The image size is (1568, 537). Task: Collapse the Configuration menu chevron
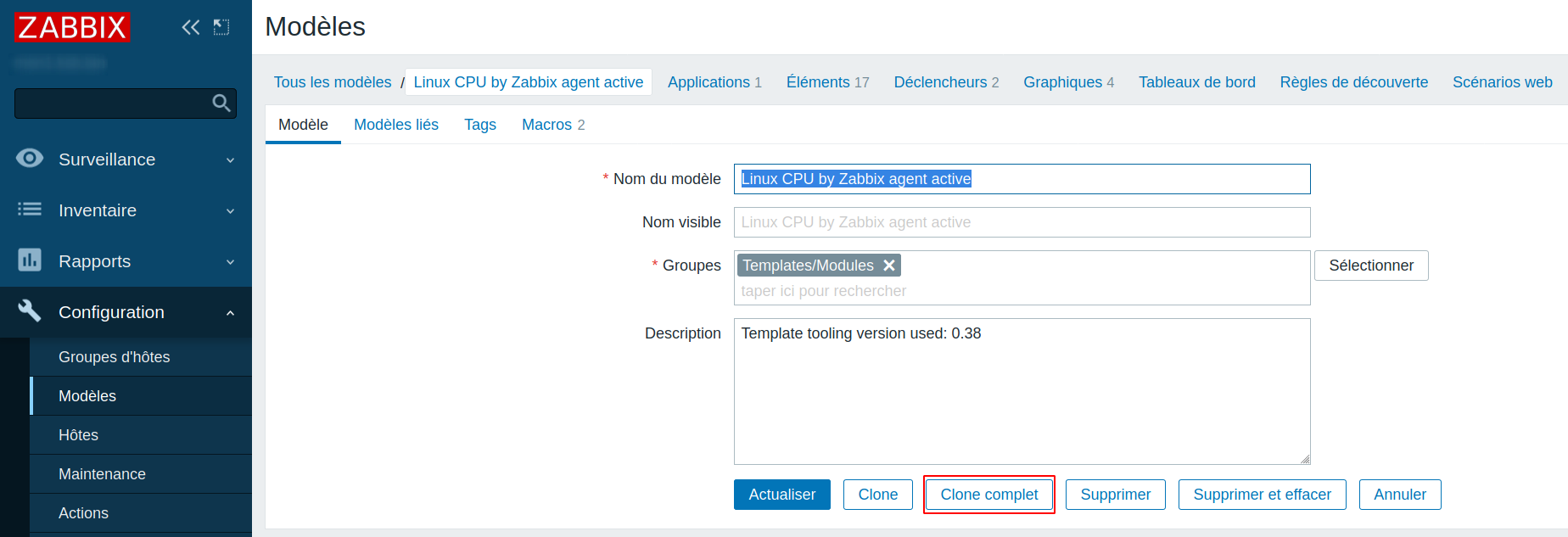pyautogui.click(x=230, y=312)
